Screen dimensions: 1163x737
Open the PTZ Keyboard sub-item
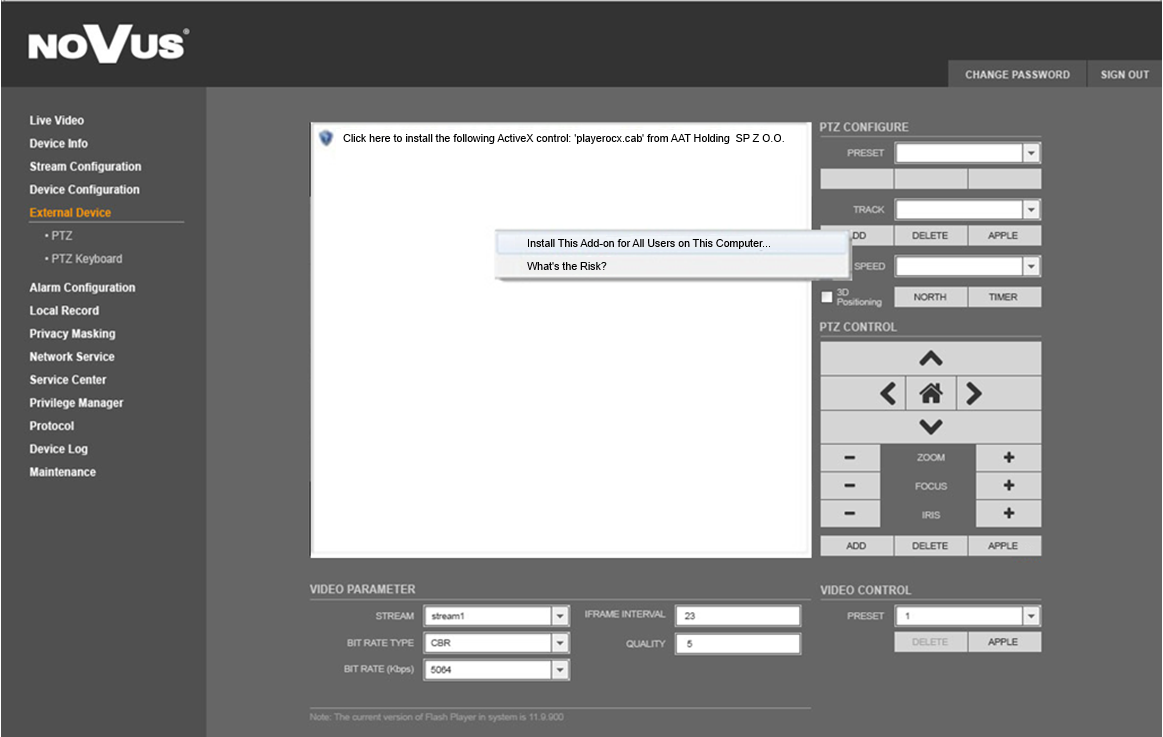tap(86, 259)
